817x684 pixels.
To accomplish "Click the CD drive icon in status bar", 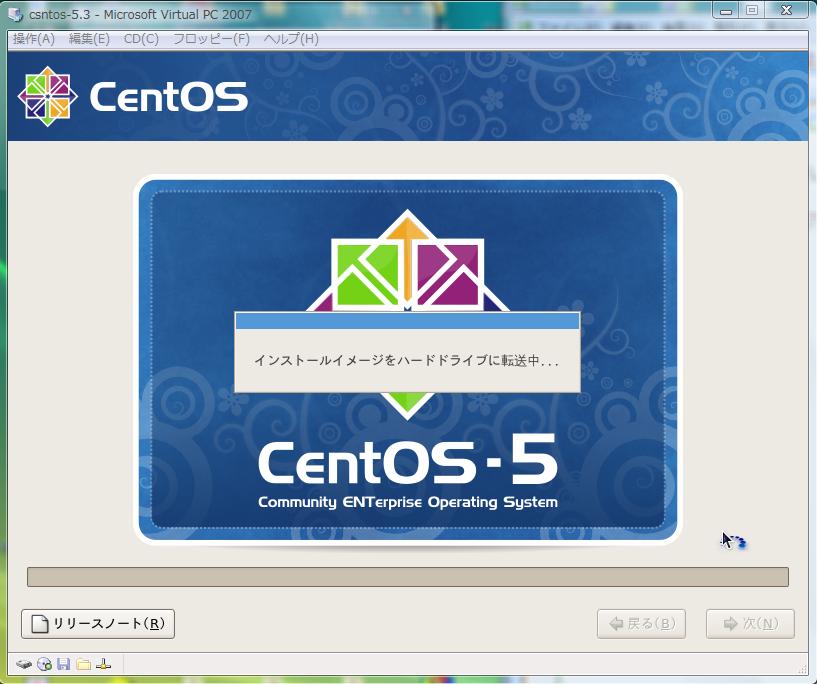I will pos(44,664).
